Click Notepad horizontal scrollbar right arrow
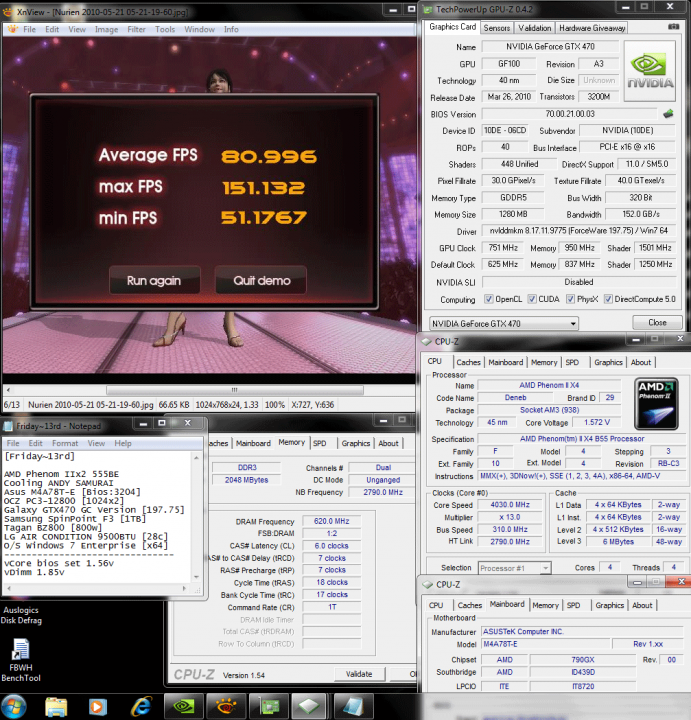The image size is (691, 720). (x=185, y=588)
